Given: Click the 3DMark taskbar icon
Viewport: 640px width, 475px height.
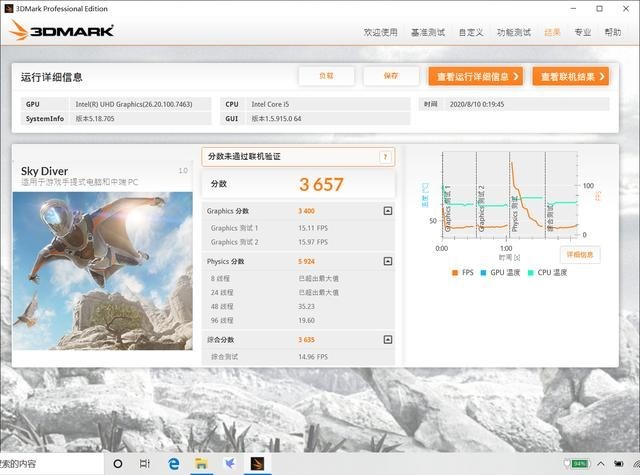Looking at the screenshot, I should click(x=258, y=464).
